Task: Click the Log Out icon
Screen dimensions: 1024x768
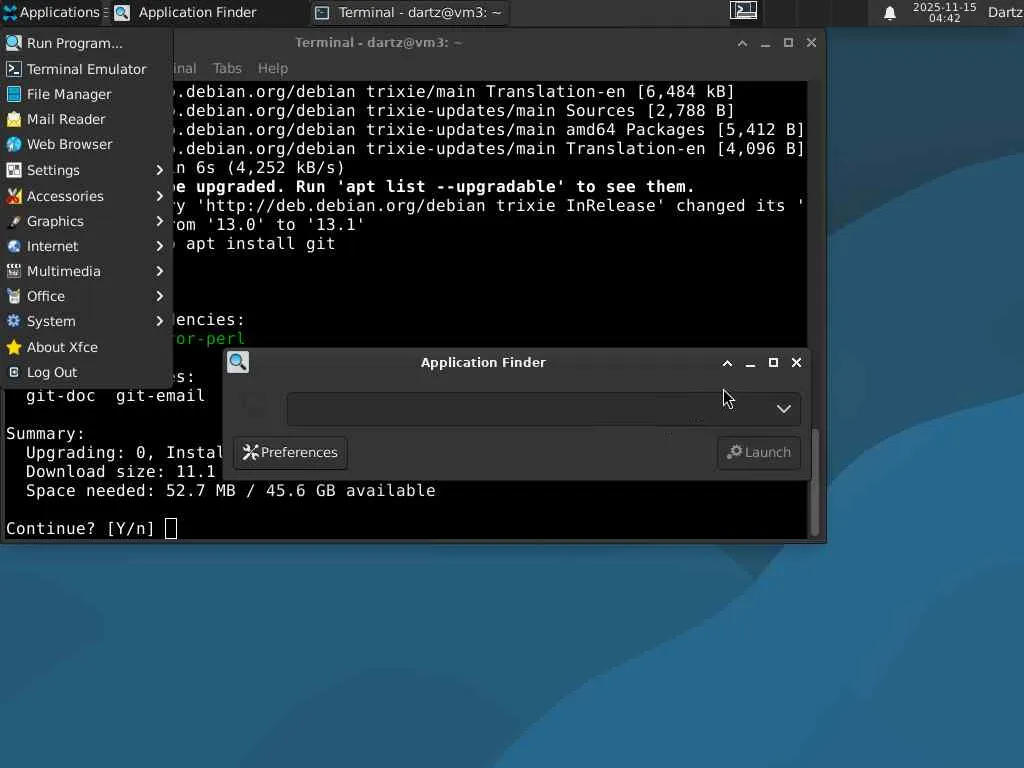Action: [14, 372]
